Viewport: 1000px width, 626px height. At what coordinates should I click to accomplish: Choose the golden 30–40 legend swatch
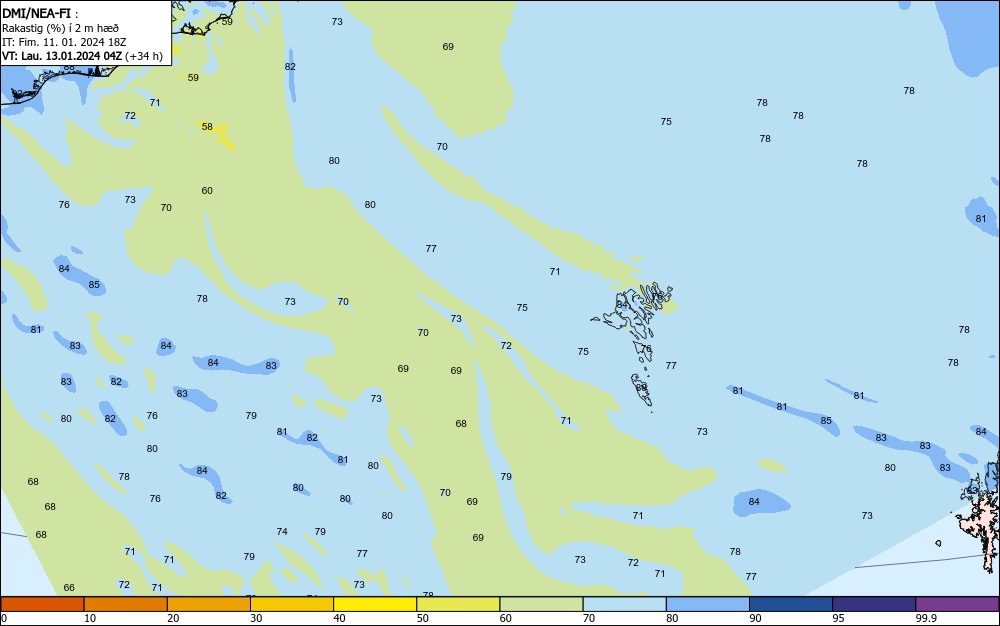(292, 604)
